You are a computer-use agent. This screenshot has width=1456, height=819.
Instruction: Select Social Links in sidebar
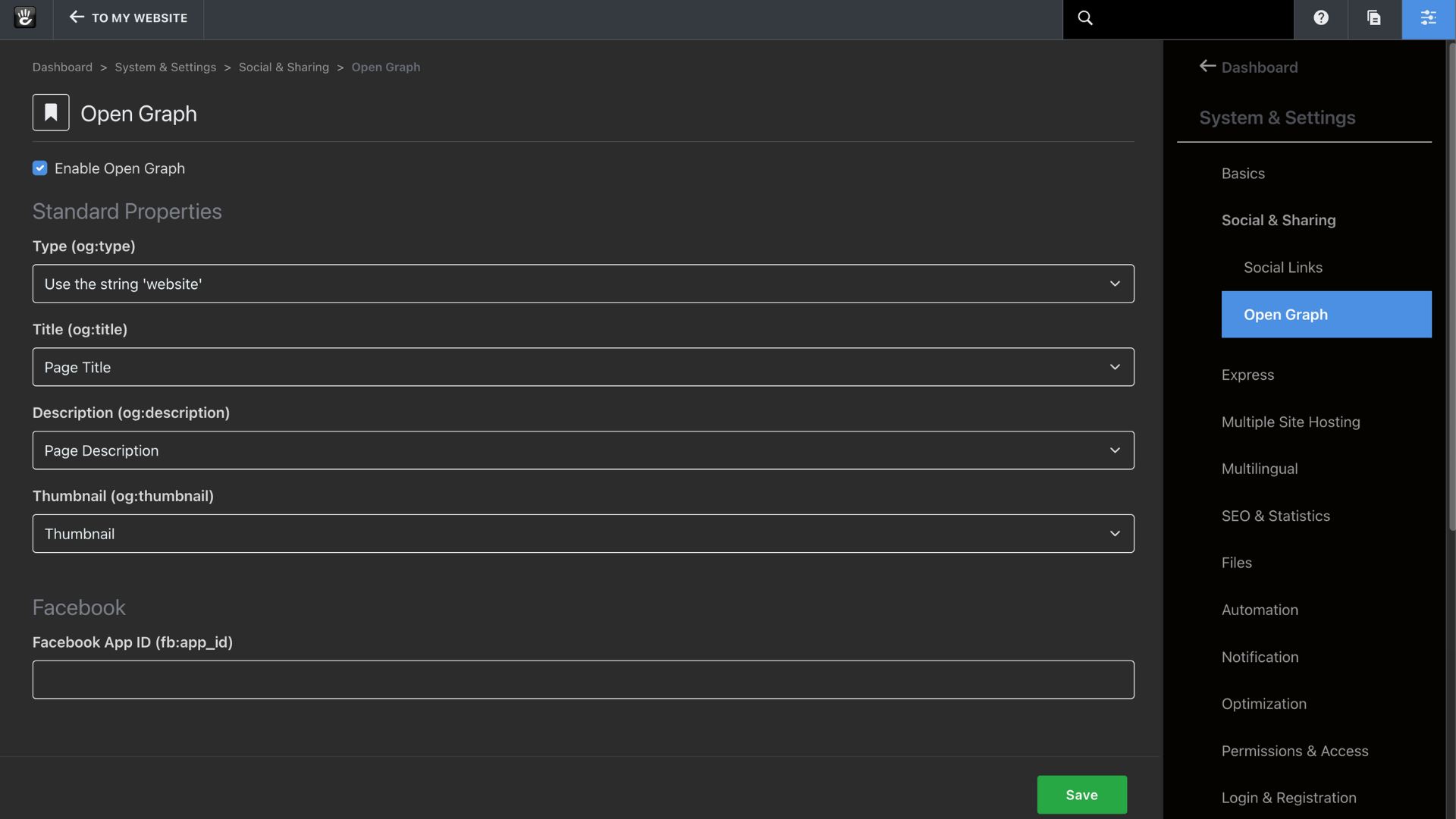point(1282,268)
